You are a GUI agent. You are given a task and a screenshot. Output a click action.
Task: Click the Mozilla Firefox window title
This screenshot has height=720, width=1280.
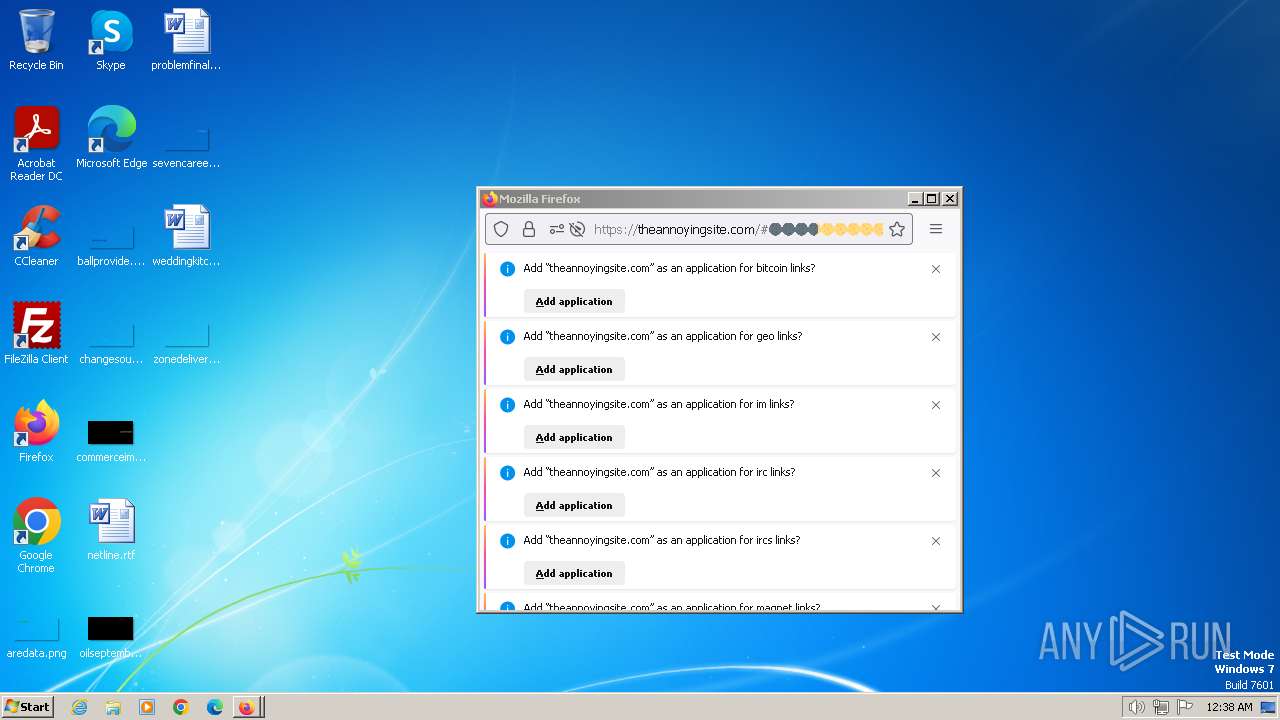click(540, 199)
